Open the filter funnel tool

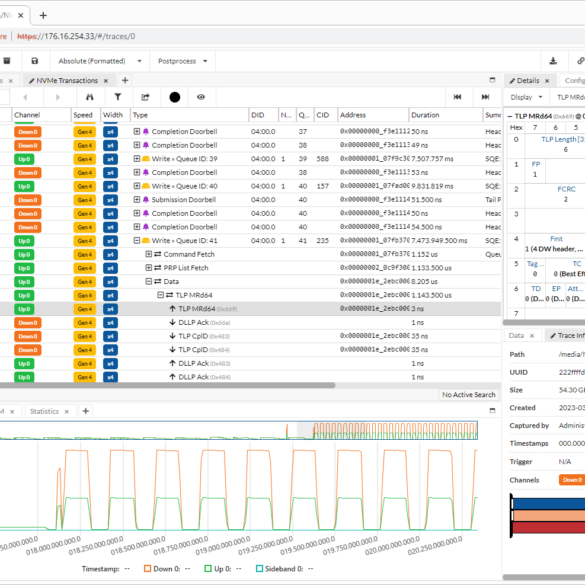118,97
